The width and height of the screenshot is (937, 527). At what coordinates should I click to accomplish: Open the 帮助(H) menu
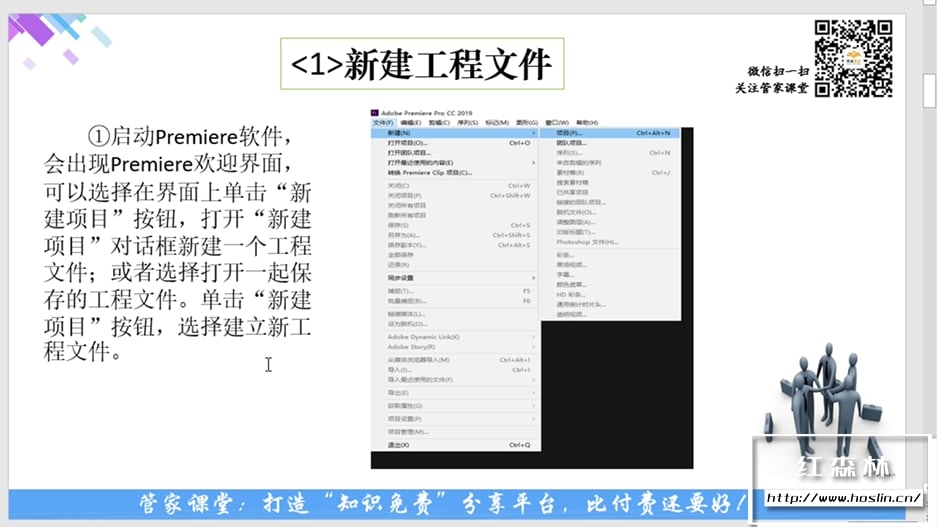[x=587, y=122]
